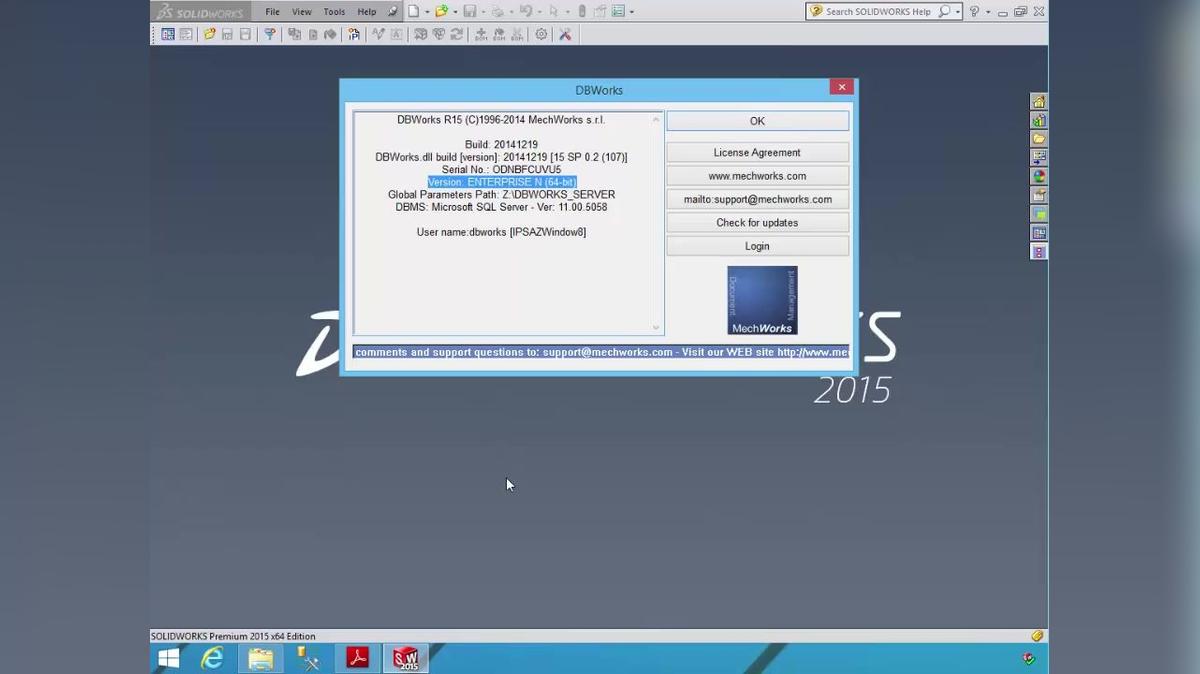Open the Appearances color ball task pane tab
This screenshot has width=1200, height=674.
click(x=1039, y=177)
